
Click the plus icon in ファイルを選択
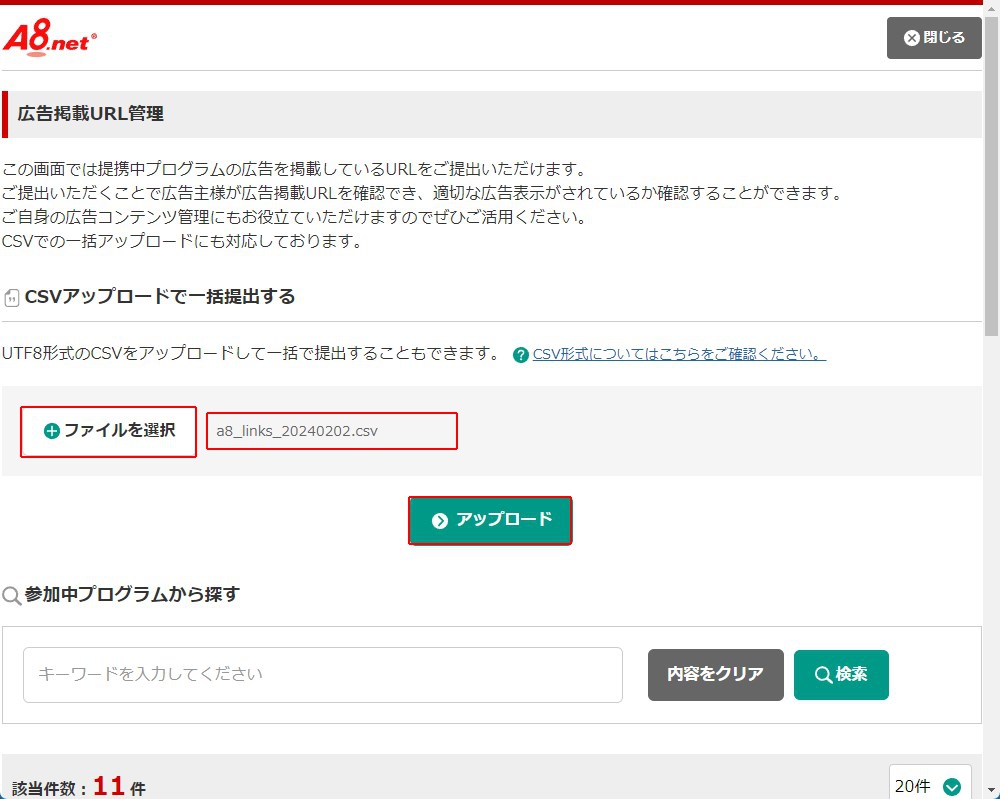pyautogui.click(x=52, y=431)
